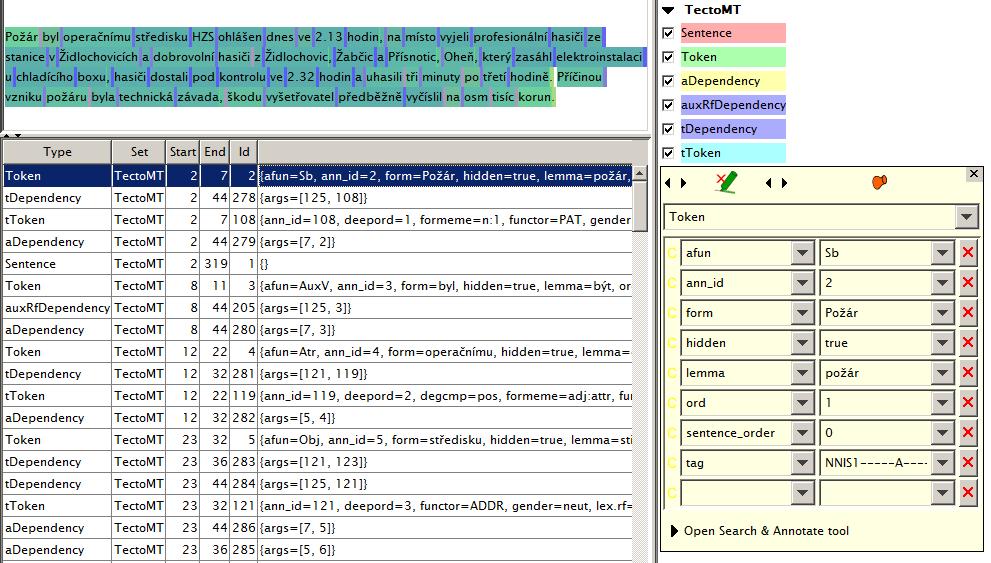Delete the form feature with red X

[x=968, y=313]
